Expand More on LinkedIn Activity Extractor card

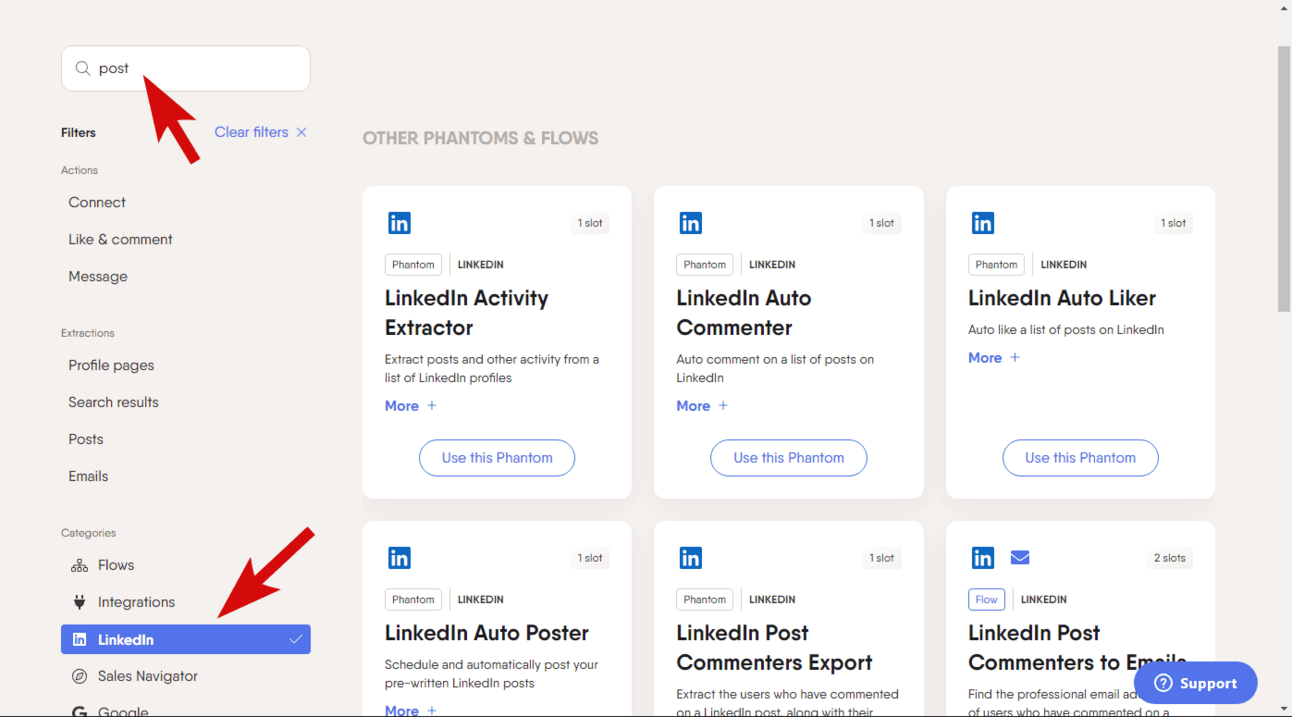(x=410, y=406)
